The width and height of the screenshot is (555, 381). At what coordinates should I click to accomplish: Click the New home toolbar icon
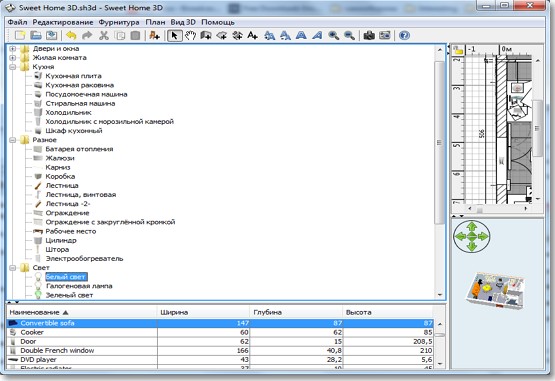coord(20,35)
